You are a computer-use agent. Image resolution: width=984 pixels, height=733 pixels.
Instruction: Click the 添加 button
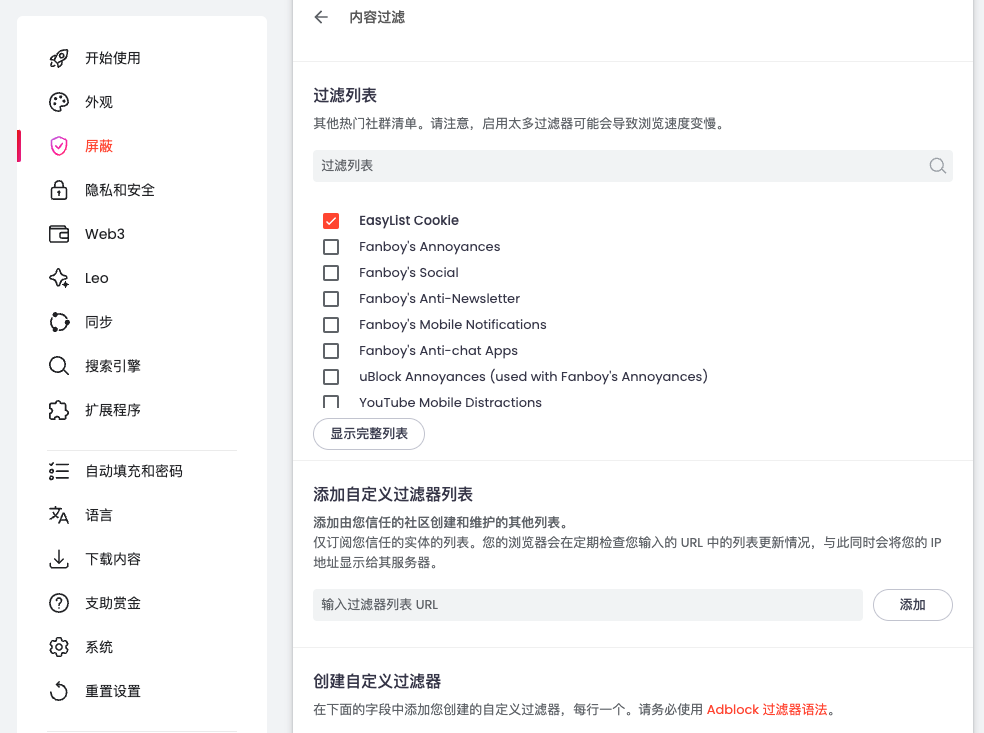click(x=912, y=605)
